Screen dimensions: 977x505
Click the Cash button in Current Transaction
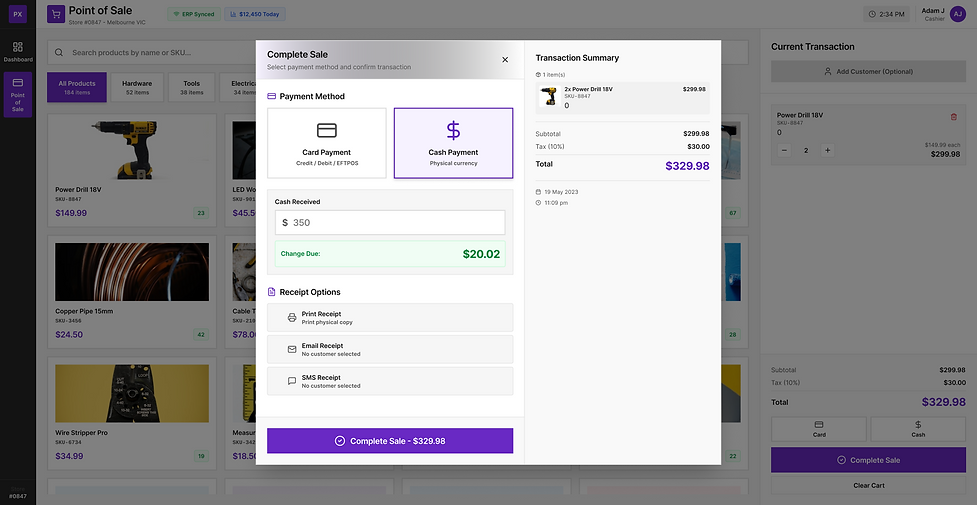(918, 429)
